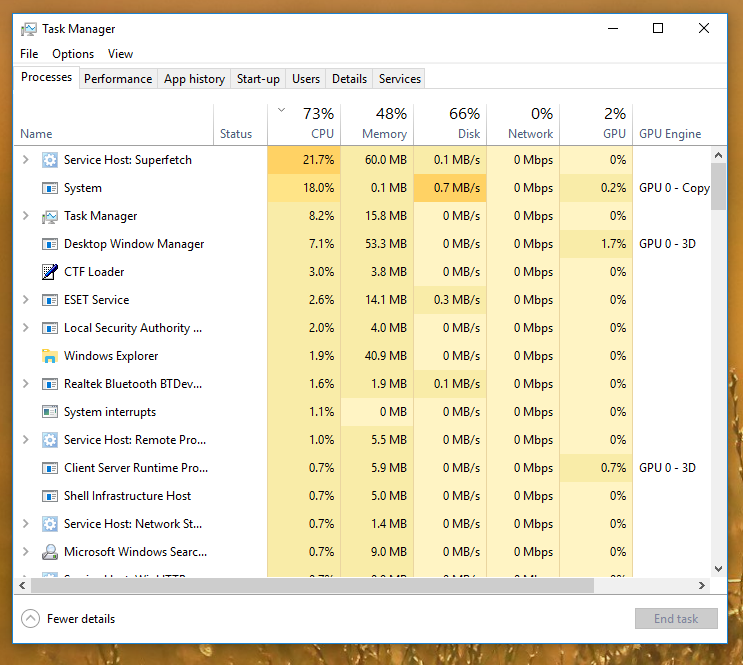
Task: Click the horizontal scrollbar thumb
Action: (312, 586)
